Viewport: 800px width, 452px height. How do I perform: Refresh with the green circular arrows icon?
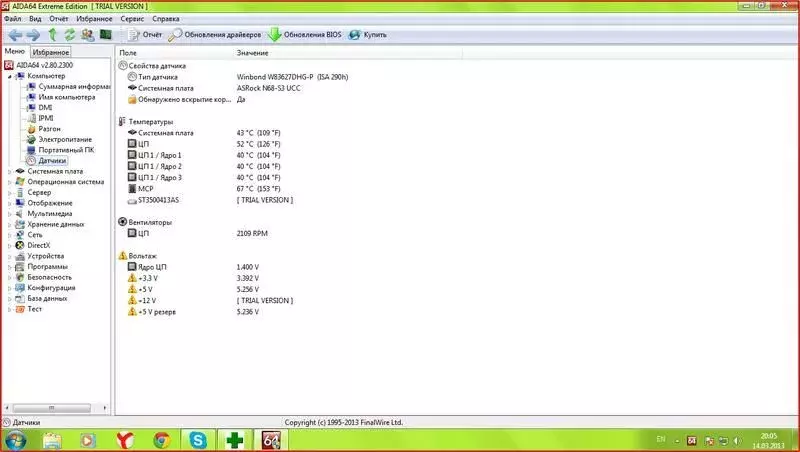69,35
